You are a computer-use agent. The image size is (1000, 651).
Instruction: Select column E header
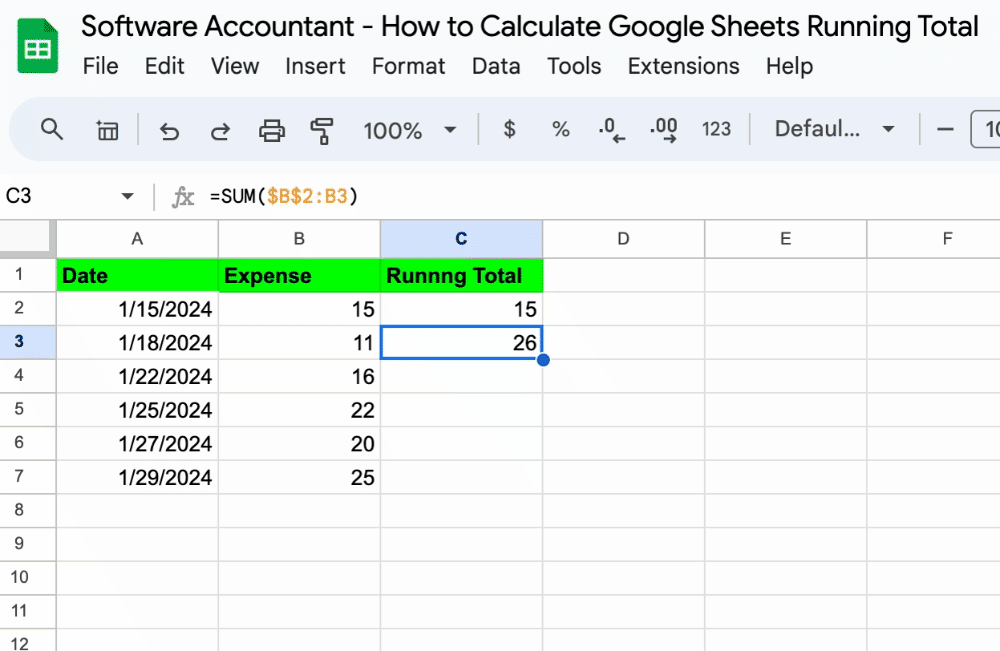[786, 239]
